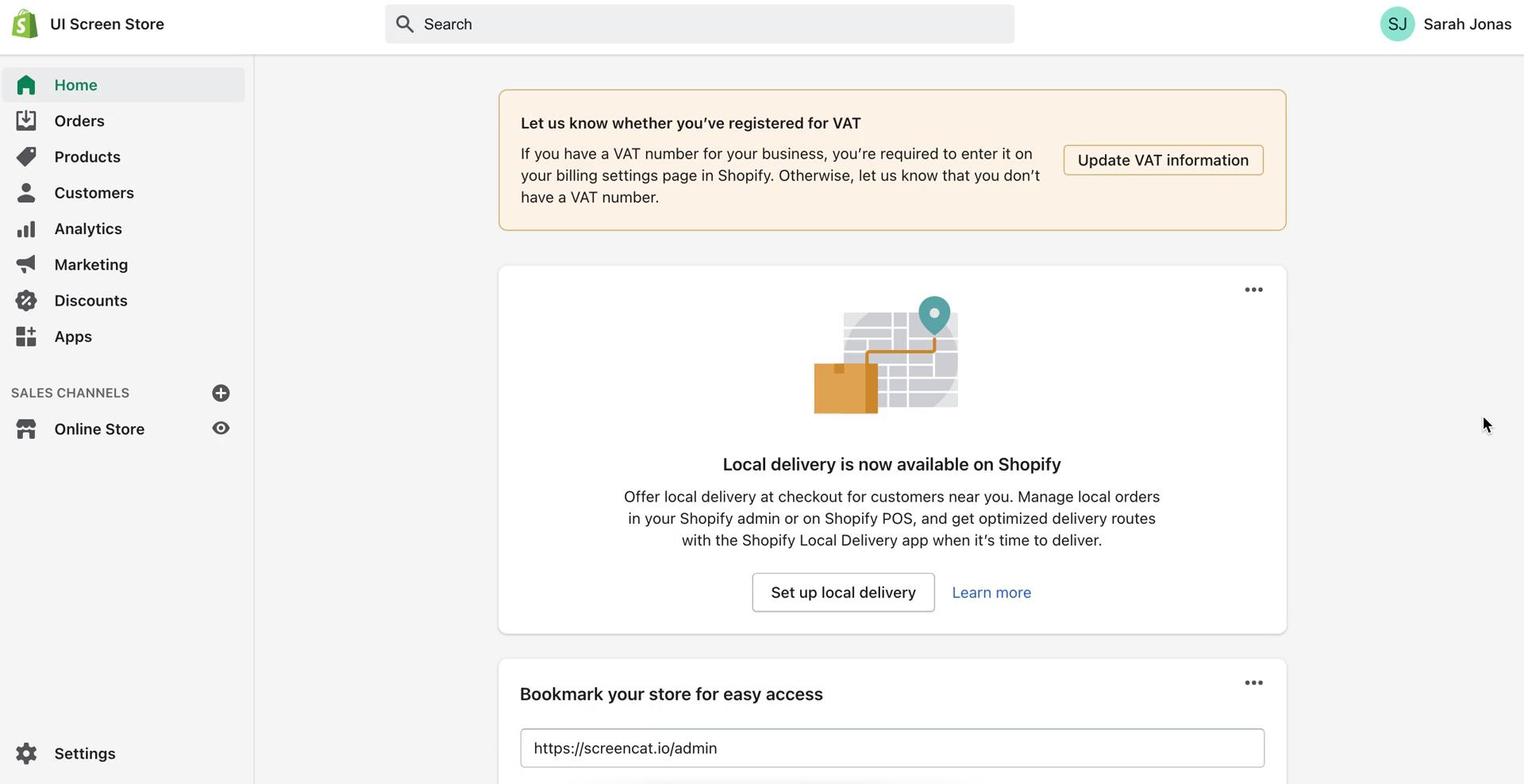Screen dimensions: 1524x784
Task: Click the Shopify bag logo
Action: (x=25, y=24)
